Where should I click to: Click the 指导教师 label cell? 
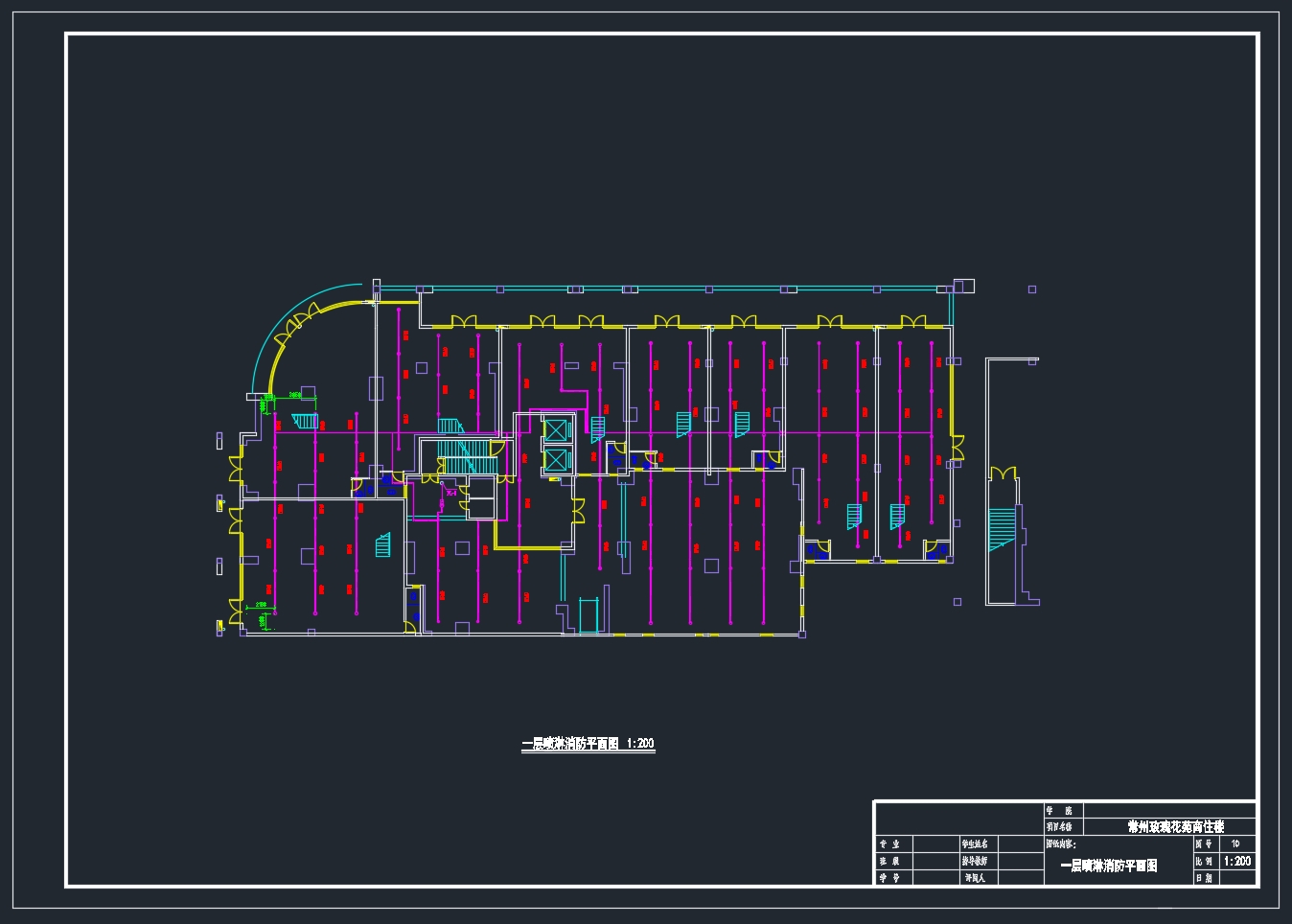pos(975,861)
